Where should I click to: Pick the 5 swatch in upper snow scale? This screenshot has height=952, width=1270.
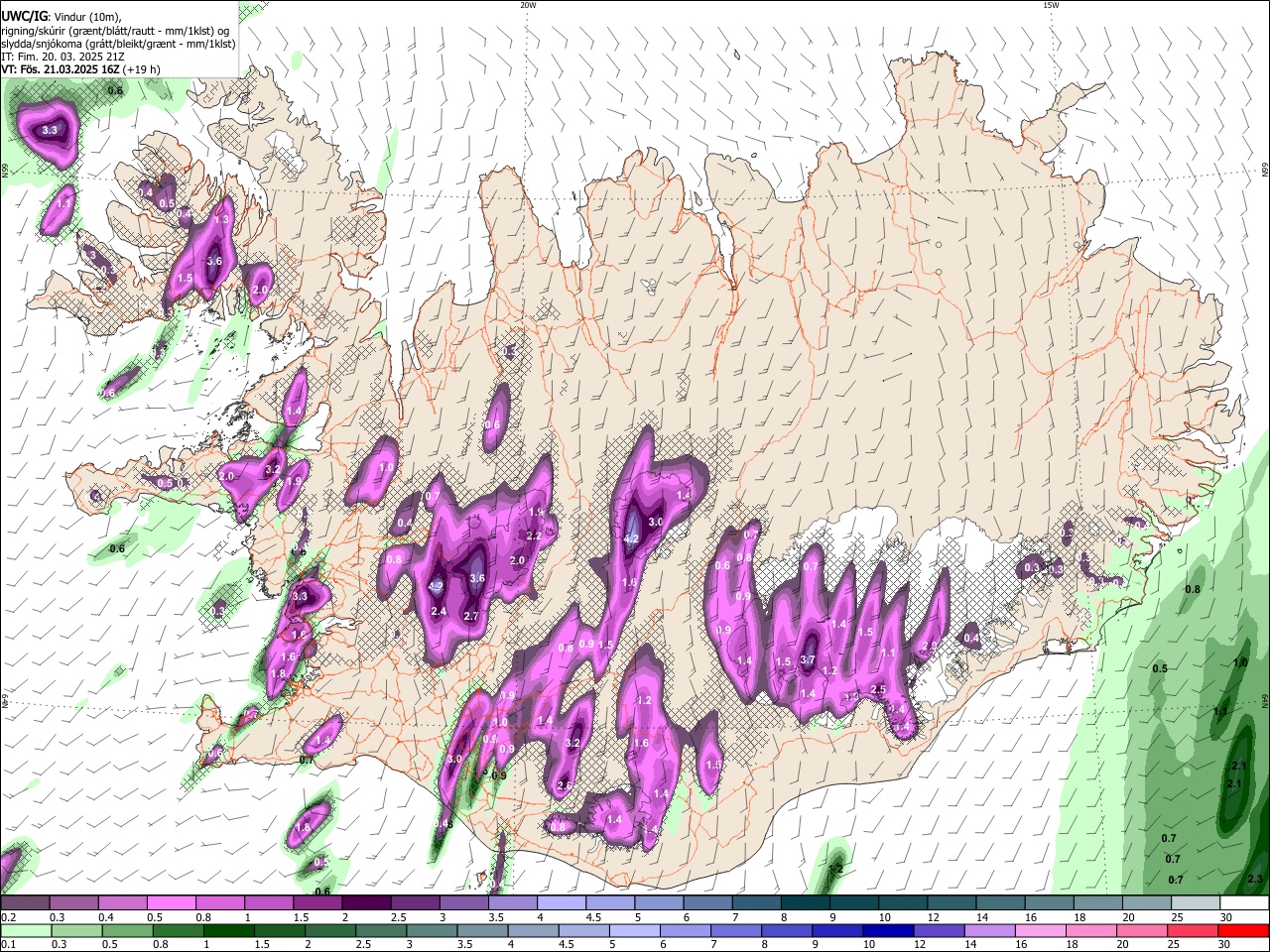658,903
